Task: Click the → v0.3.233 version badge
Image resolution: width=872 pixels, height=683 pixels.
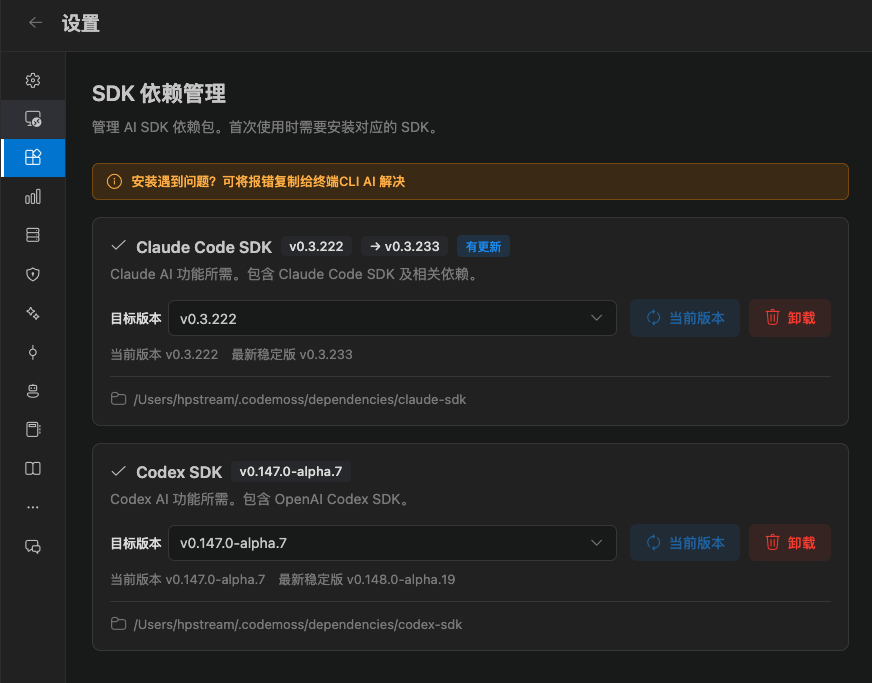Action: pos(404,246)
